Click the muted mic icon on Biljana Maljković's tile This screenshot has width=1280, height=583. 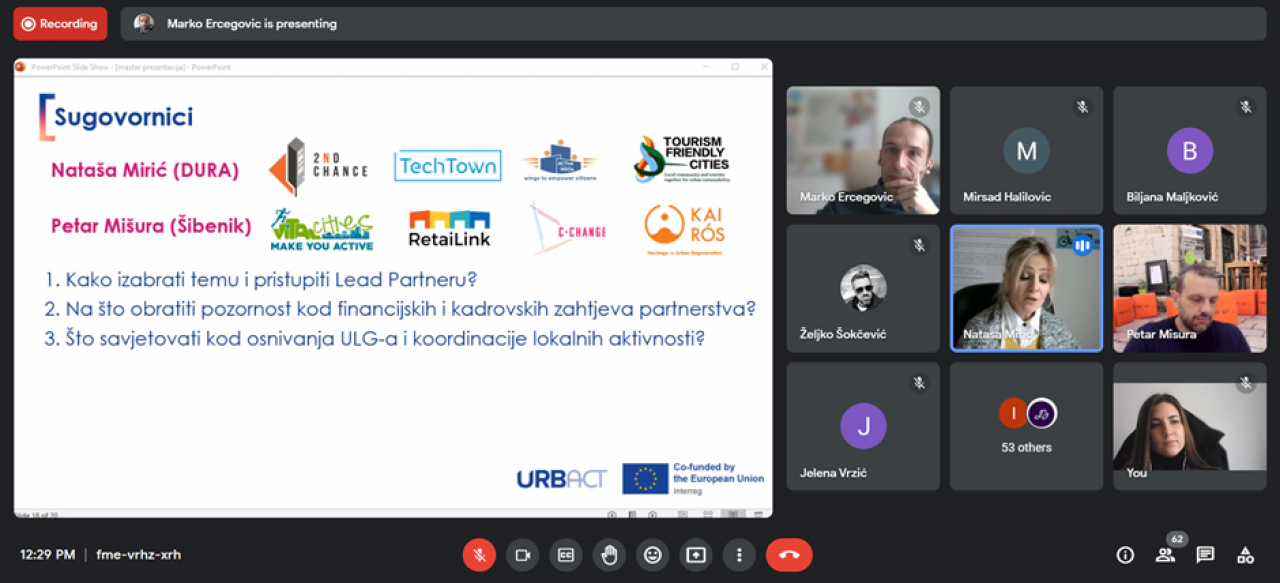[x=1246, y=106]
